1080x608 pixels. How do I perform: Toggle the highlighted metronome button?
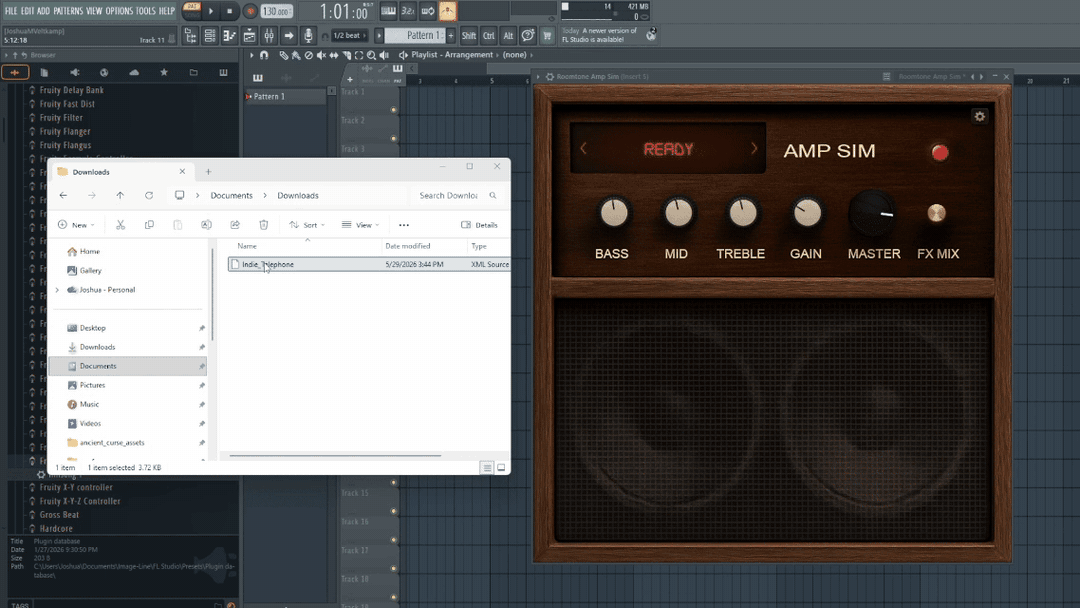click(x=448, y=11)
